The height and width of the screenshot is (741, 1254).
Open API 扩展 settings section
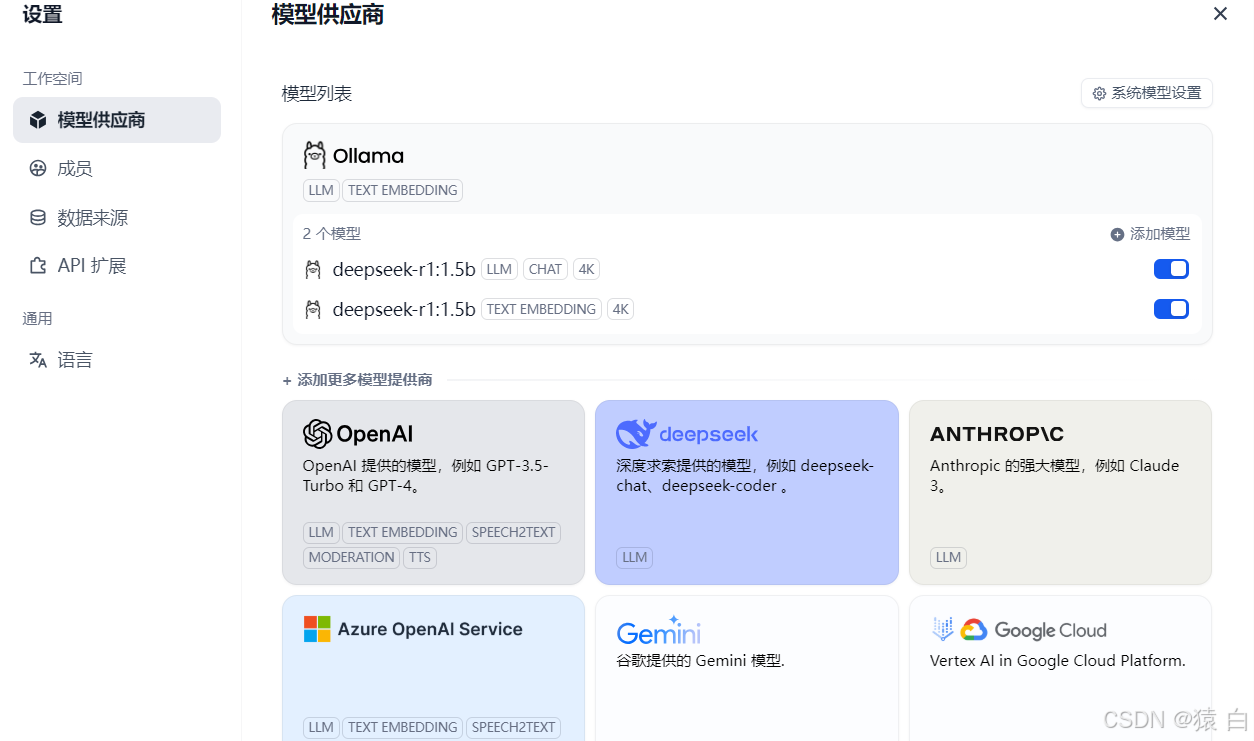pos(117,266)
